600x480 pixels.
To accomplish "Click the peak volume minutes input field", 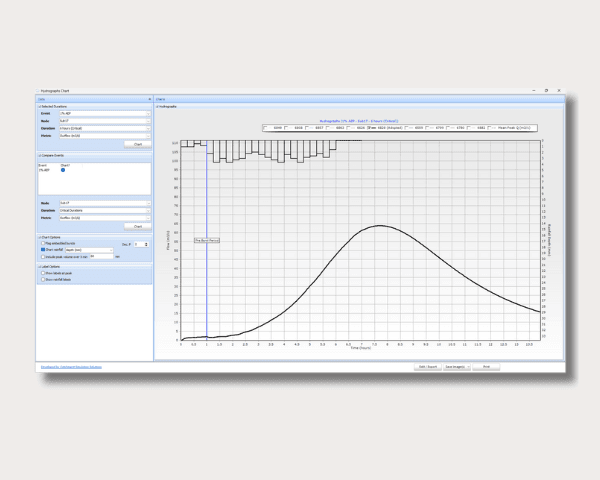I will tap(101, 256).
